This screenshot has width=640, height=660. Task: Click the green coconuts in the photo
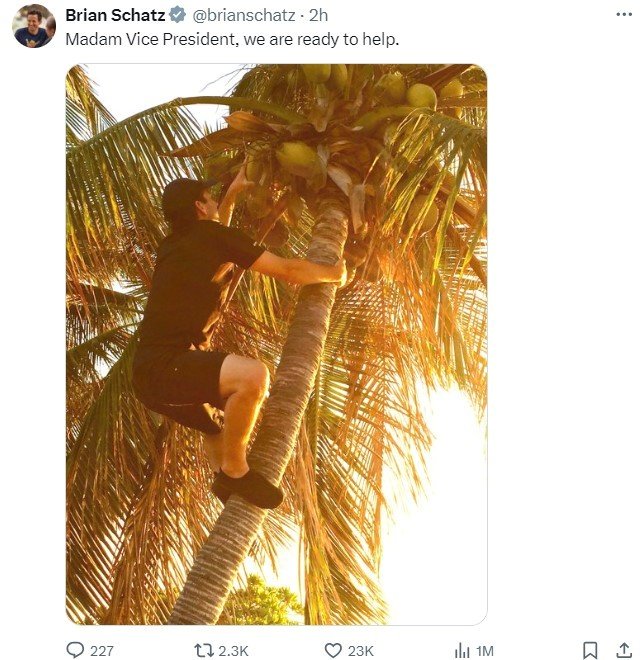click(x=298, y=154)
